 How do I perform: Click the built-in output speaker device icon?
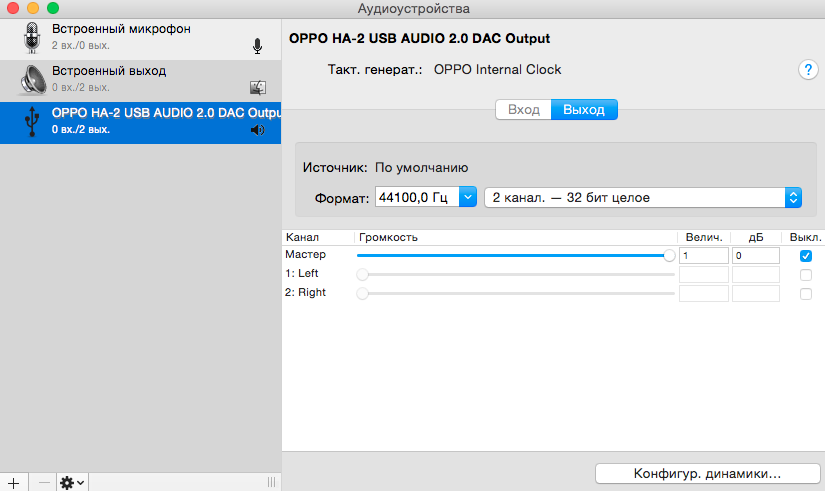33,80
